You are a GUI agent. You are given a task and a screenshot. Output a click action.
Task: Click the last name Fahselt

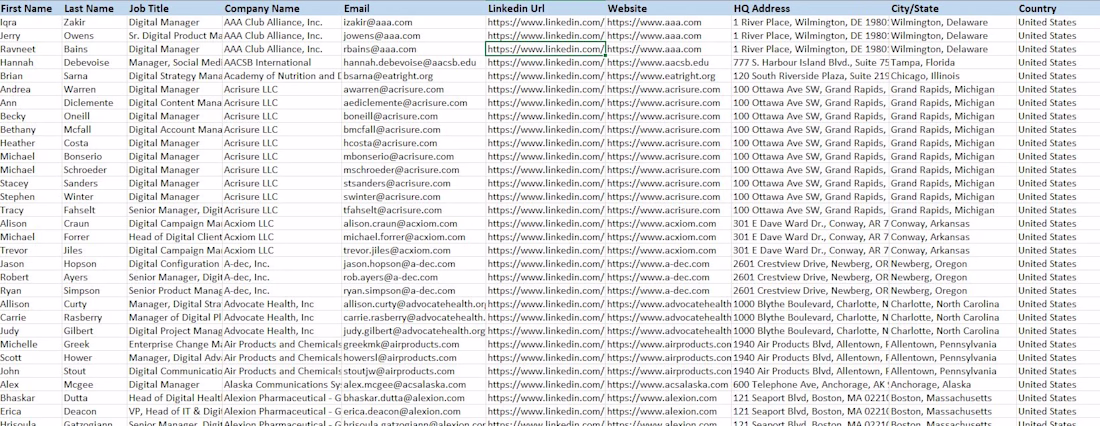click(x=95, y=210)
